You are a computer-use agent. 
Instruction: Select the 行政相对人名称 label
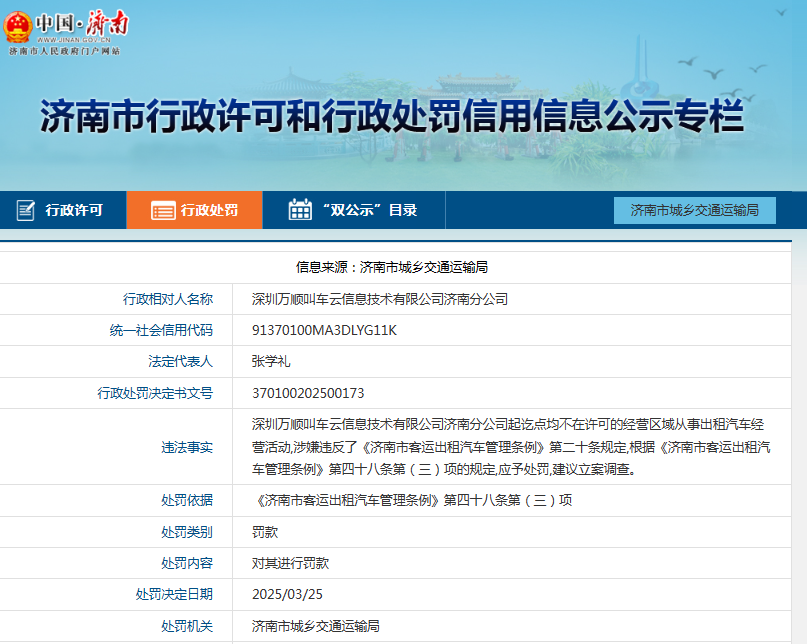[168, 299]
